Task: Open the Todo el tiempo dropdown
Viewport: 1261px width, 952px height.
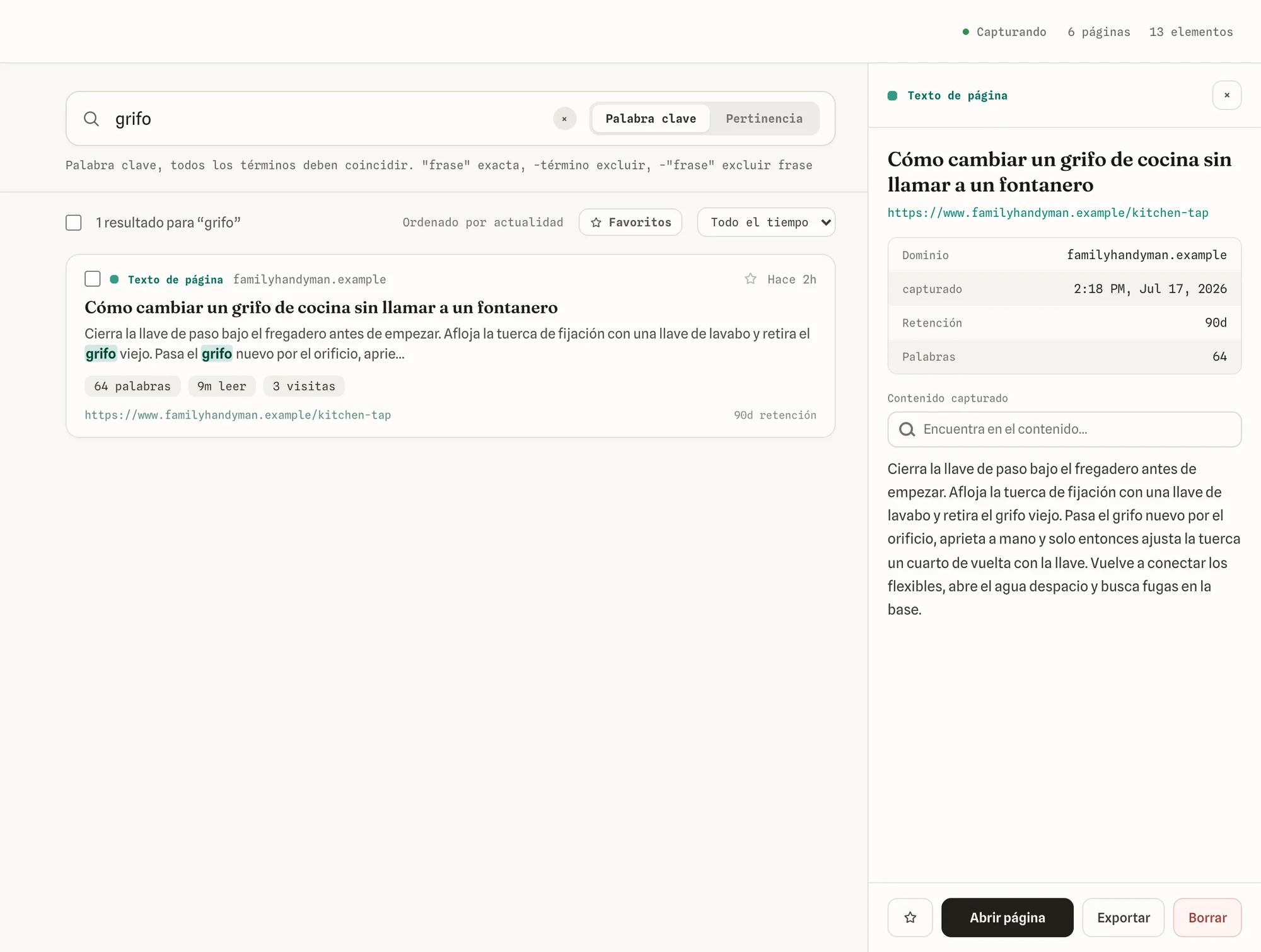Action: coord(766,223)
